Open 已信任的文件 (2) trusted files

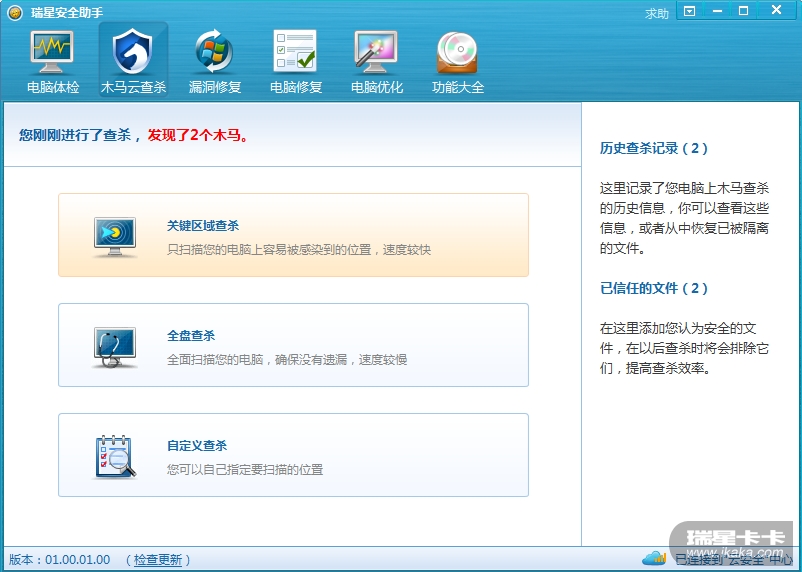[x=653, y=288]
